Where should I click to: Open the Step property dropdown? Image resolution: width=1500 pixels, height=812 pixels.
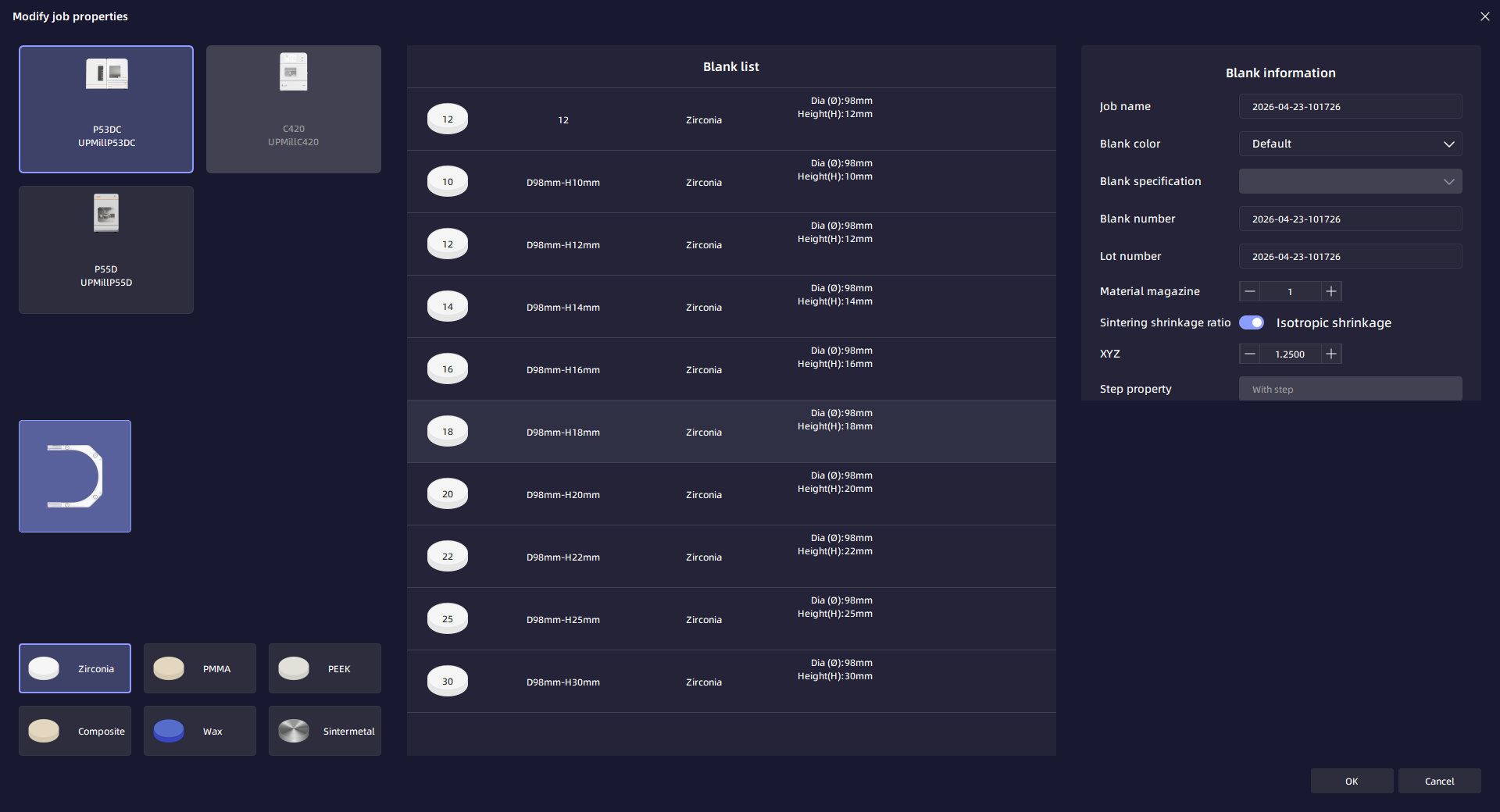point(1350,389)
